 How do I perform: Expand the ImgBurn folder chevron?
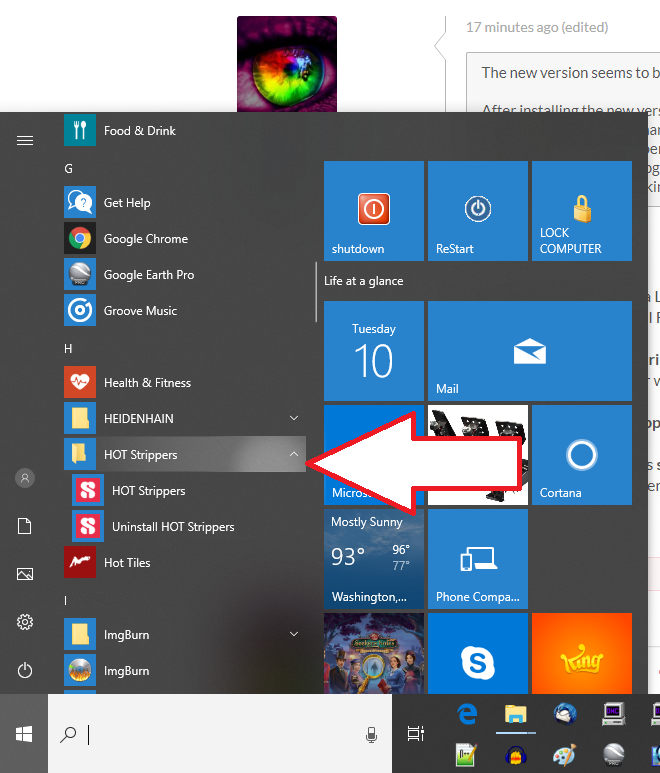(294, 634)
